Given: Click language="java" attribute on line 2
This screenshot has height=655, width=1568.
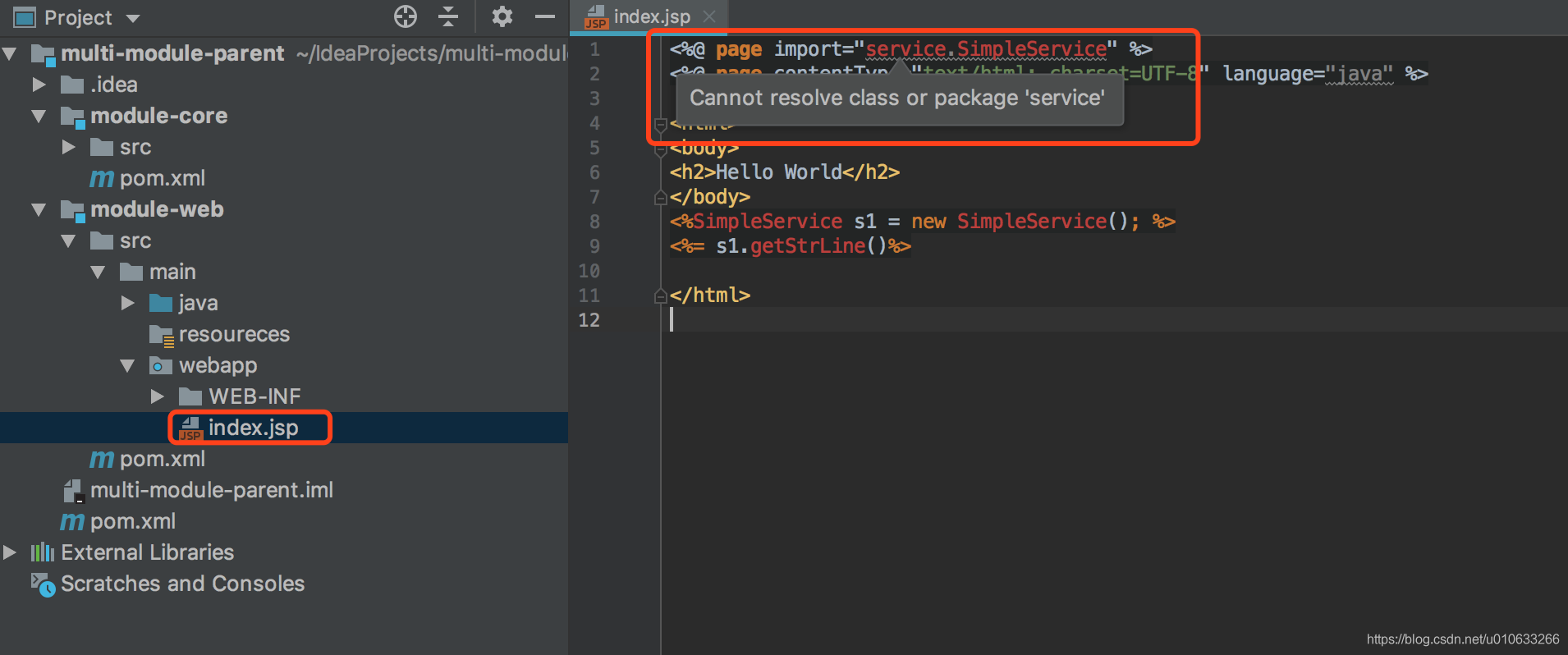Looking at the screenshot, I should [x=1309, y=74].
